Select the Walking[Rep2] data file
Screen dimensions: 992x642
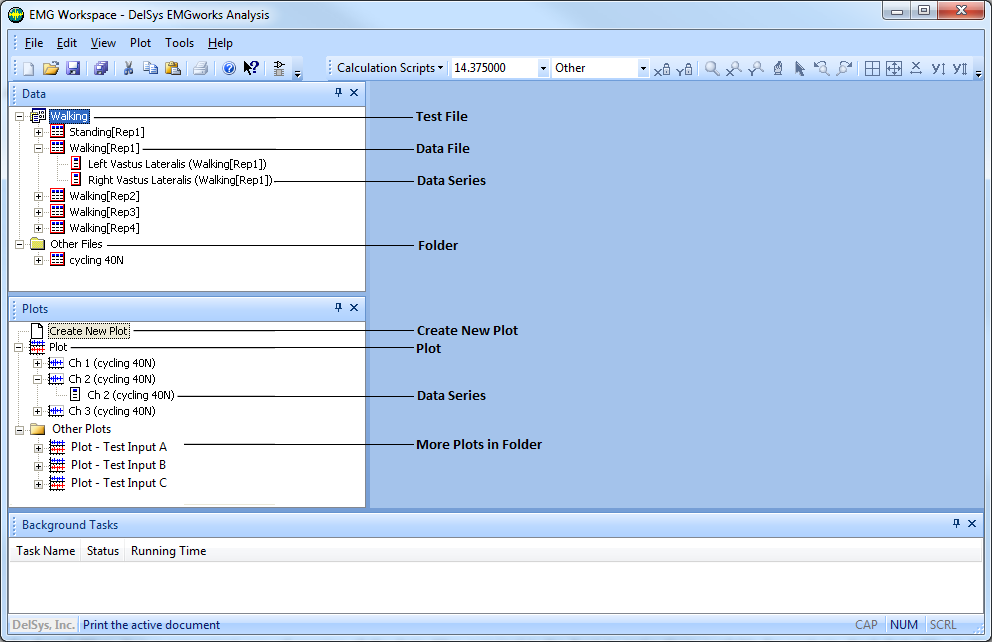104,196
